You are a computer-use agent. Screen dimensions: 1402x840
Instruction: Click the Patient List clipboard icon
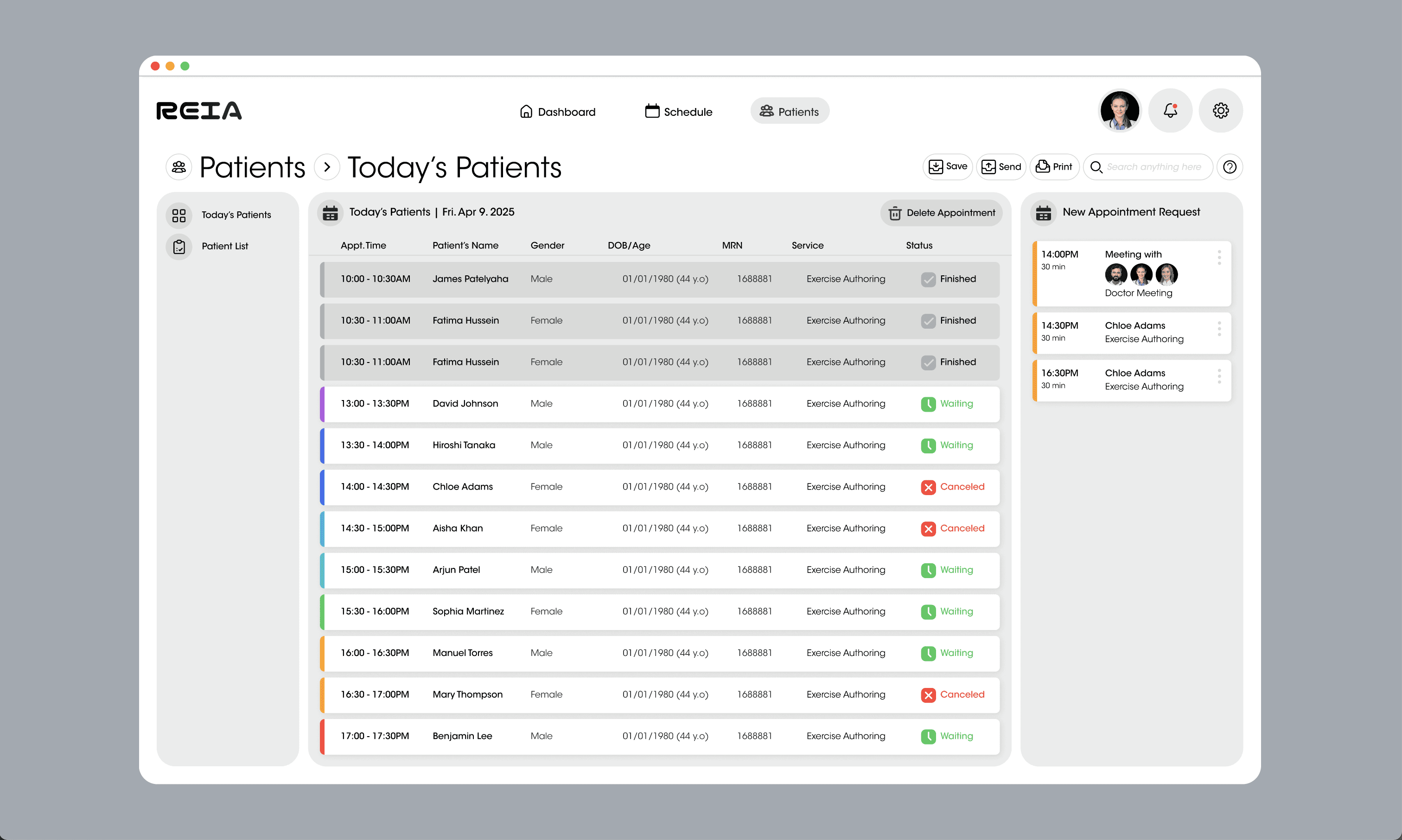pyautogui.click(x=179, y=246)
